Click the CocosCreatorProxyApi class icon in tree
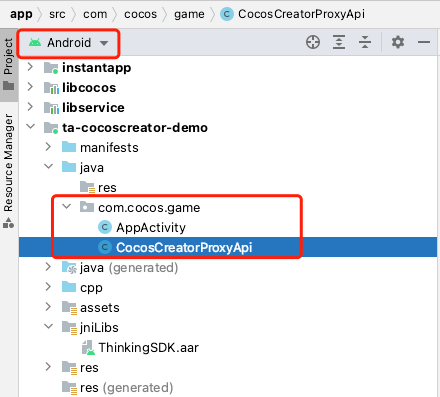This screenshot has height=397, width=440. tap(105, 247)
